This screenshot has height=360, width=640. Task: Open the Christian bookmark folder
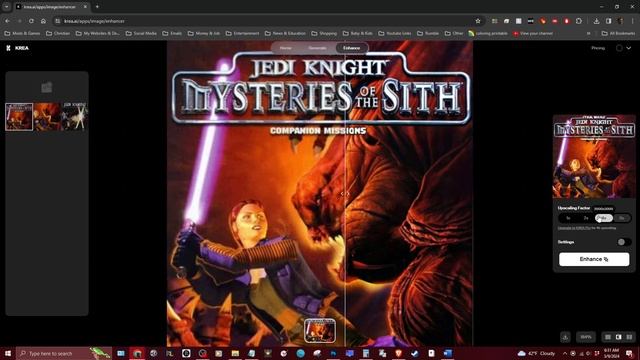pos(58,33)
